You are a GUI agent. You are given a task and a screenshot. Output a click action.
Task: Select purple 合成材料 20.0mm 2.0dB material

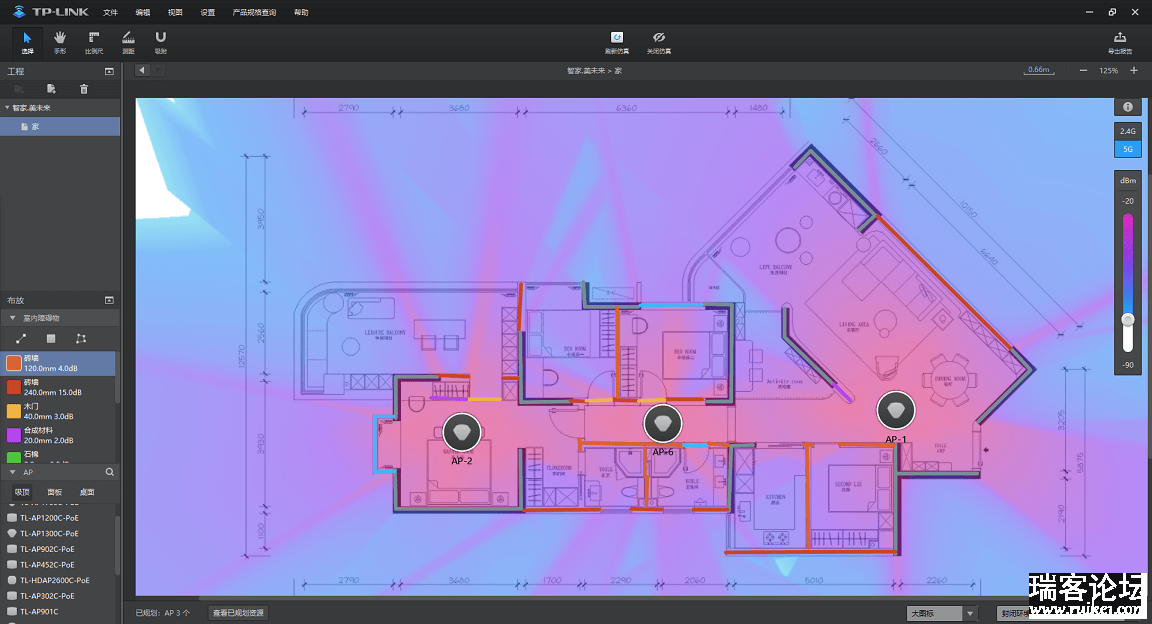58,435
